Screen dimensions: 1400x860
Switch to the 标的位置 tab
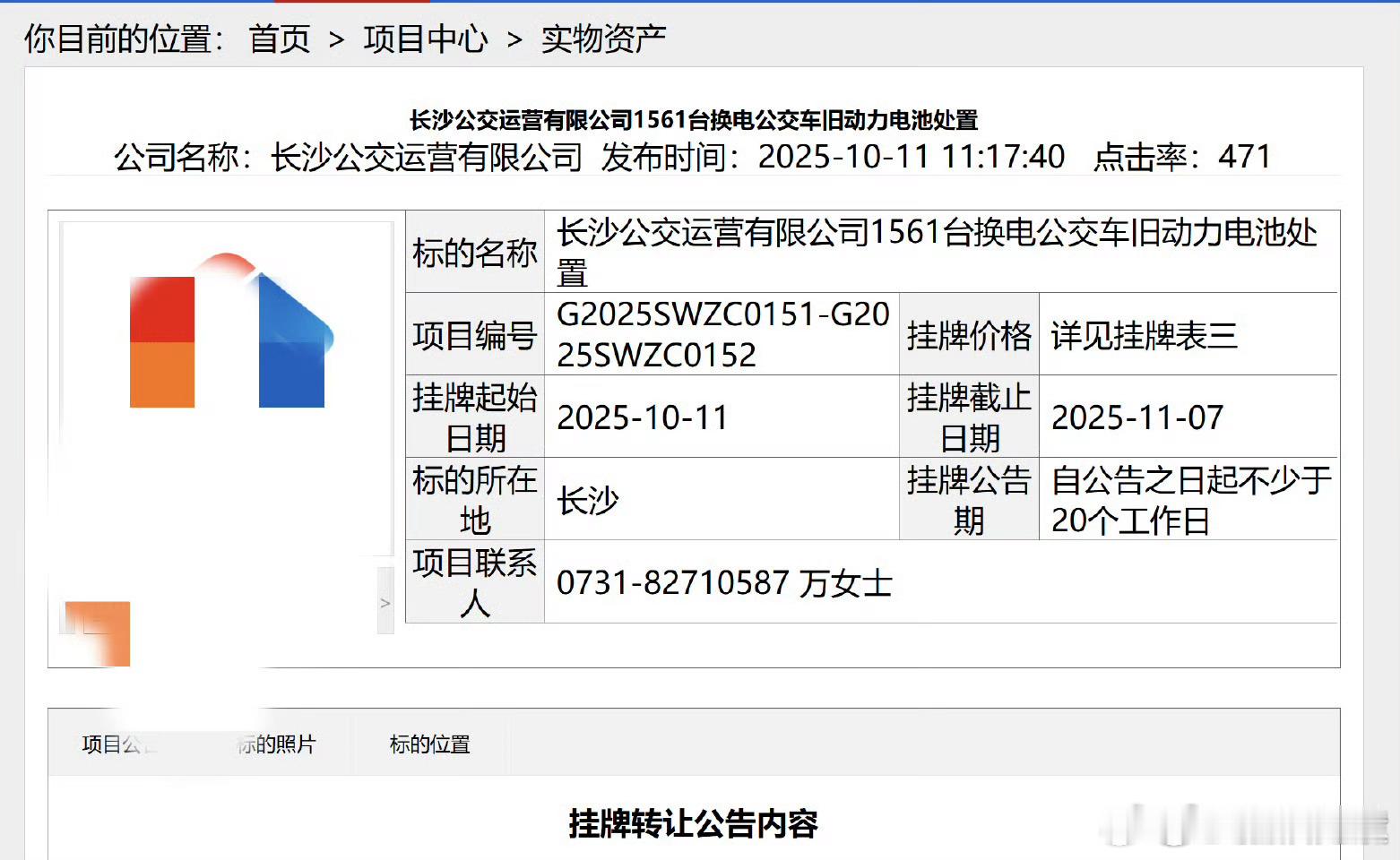point(430,744)
